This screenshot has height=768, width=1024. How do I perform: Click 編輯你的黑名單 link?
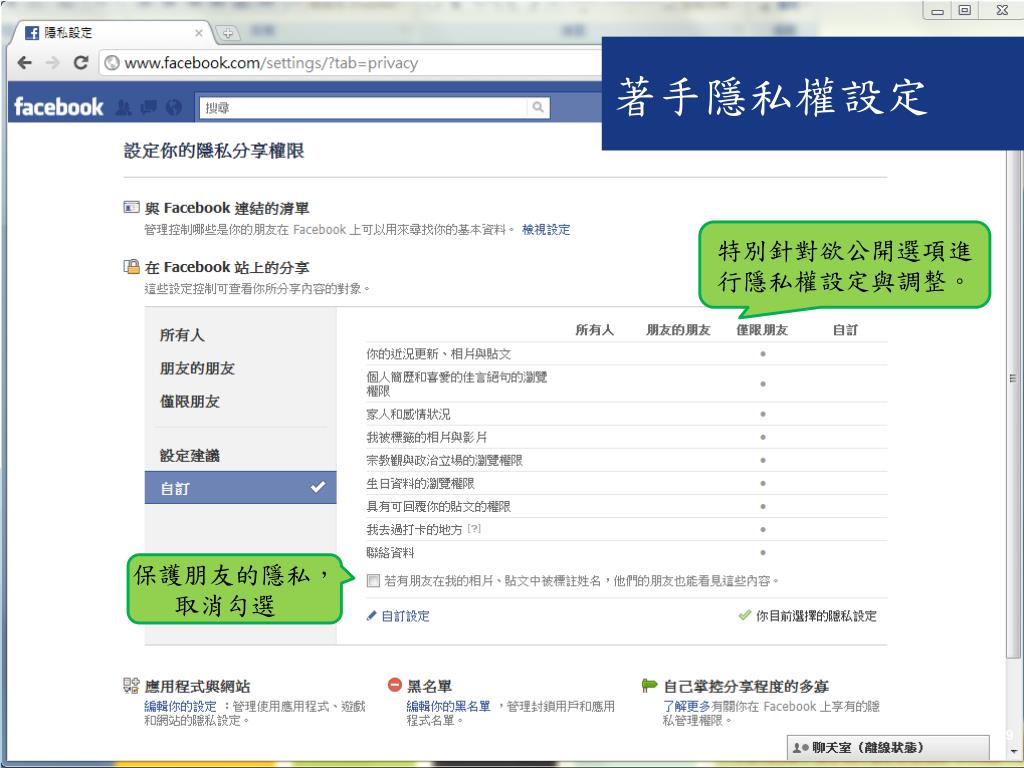(448, 706)
